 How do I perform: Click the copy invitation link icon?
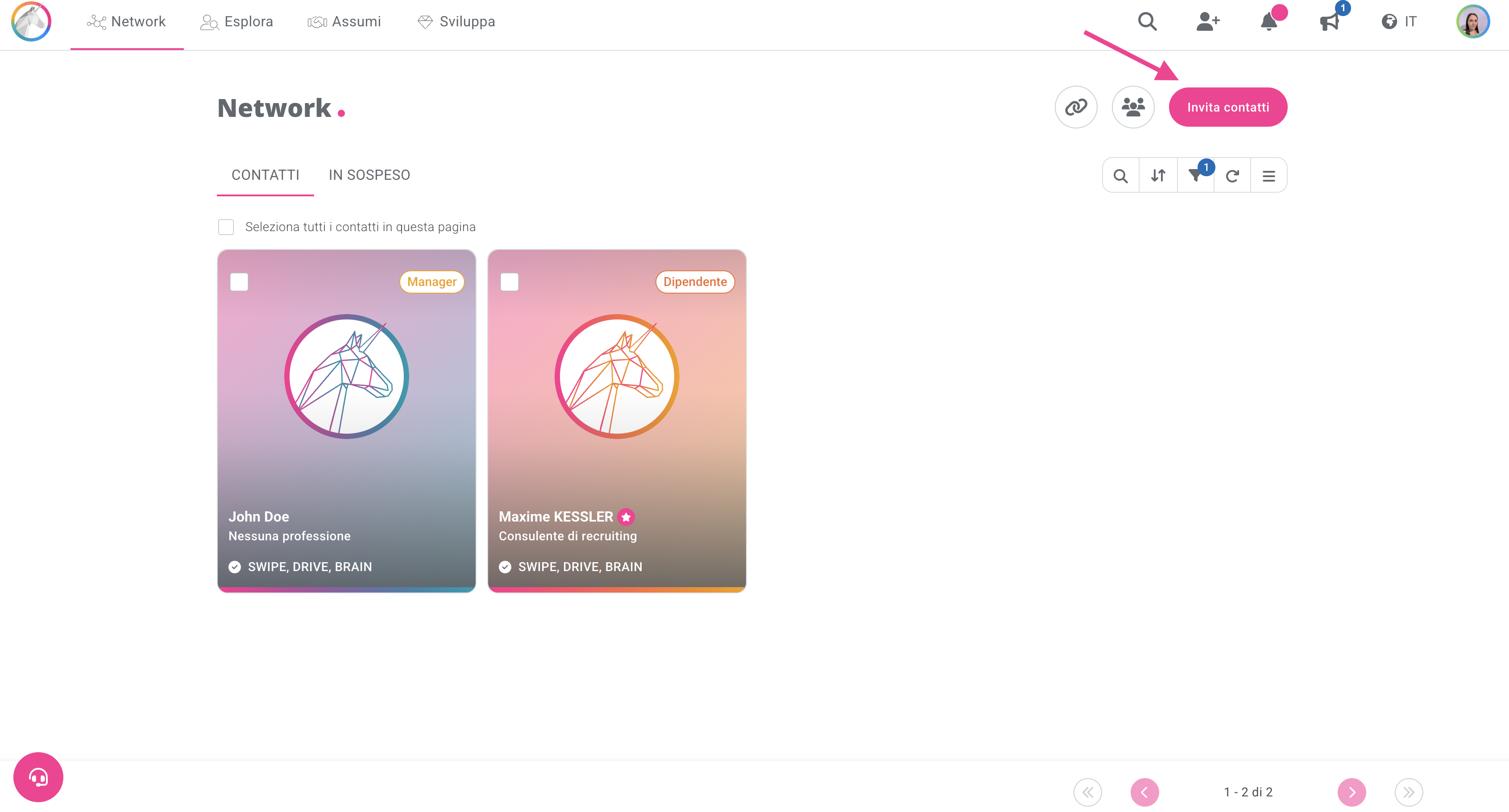1075,107
